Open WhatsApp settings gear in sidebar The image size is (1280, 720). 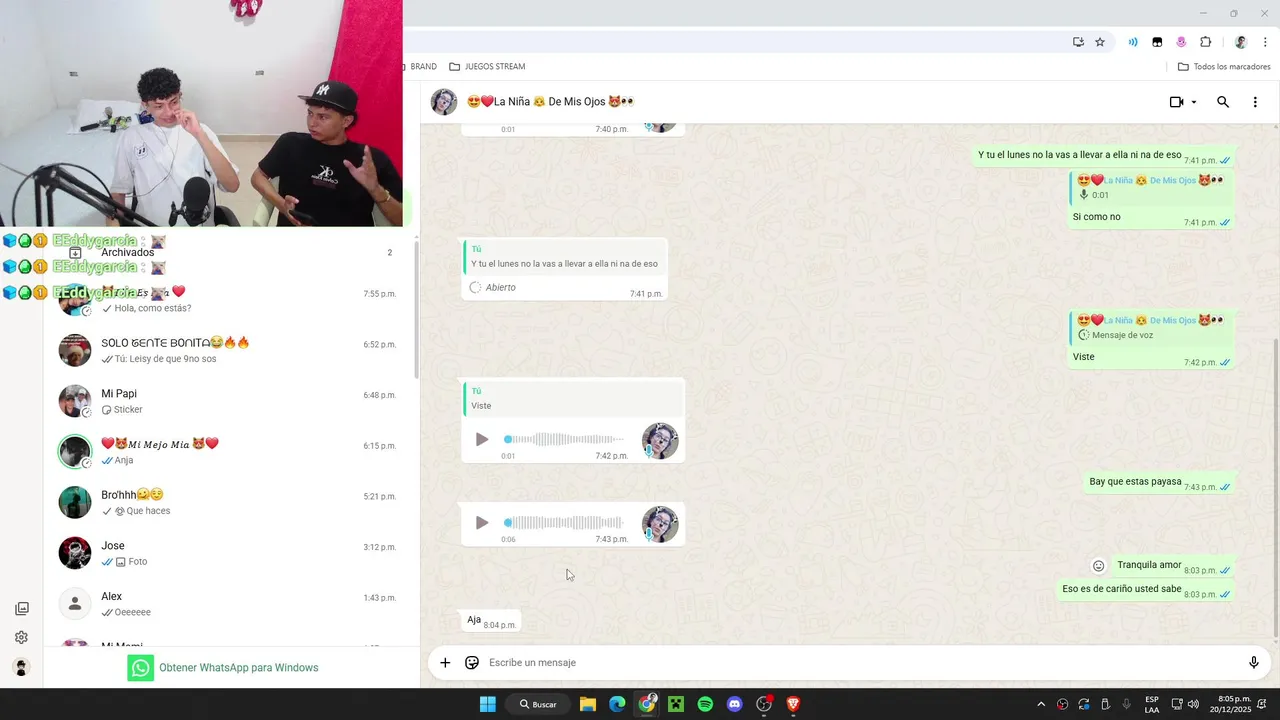point(22,638)
